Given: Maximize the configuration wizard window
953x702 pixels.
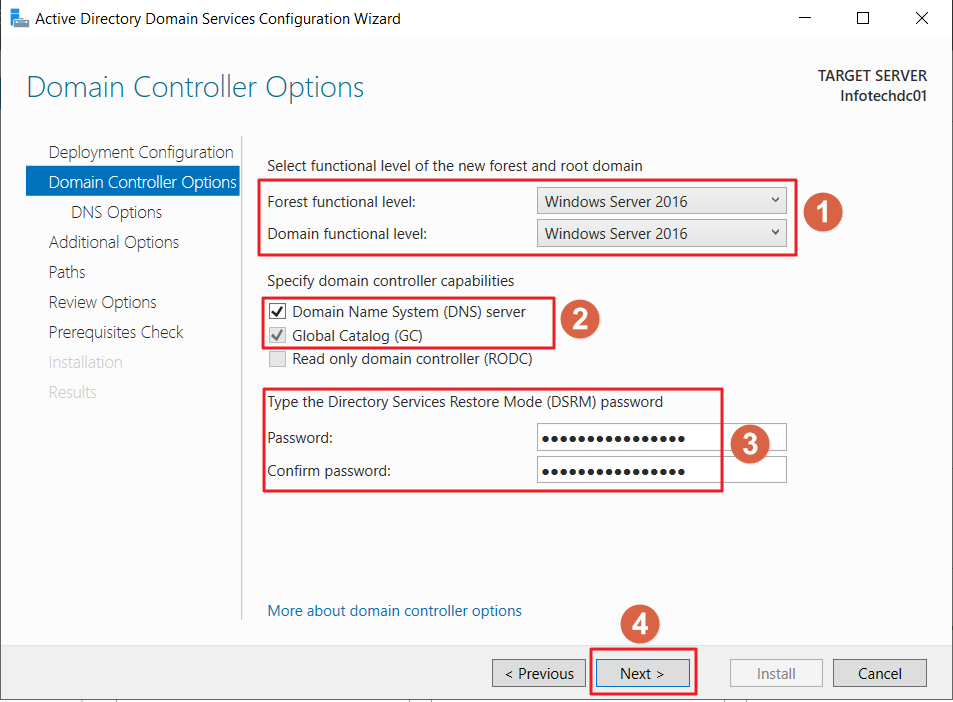Looking at the screenshot, I should tap(862, 18).
